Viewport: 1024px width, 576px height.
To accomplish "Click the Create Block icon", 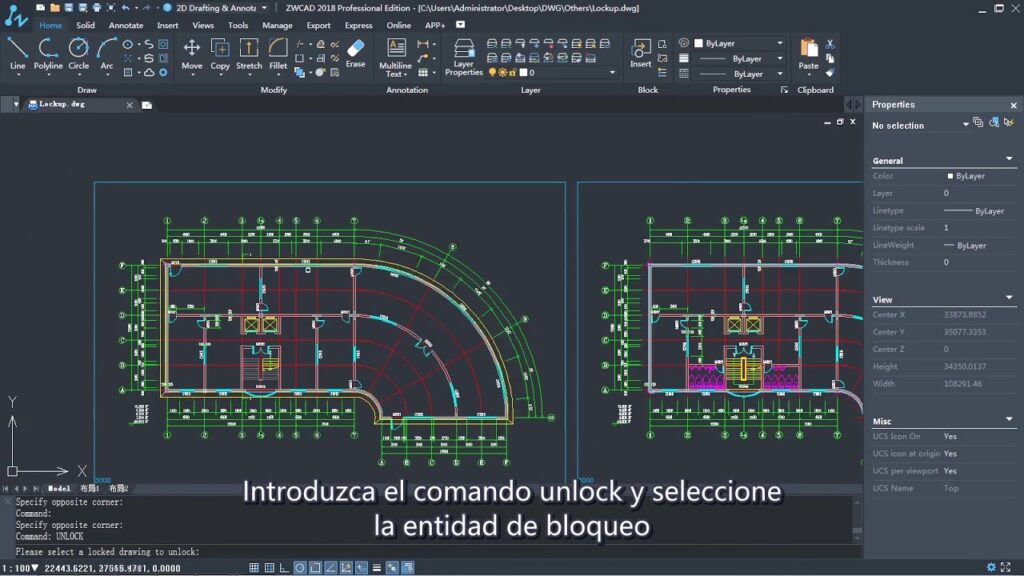I will click(662, 44).
